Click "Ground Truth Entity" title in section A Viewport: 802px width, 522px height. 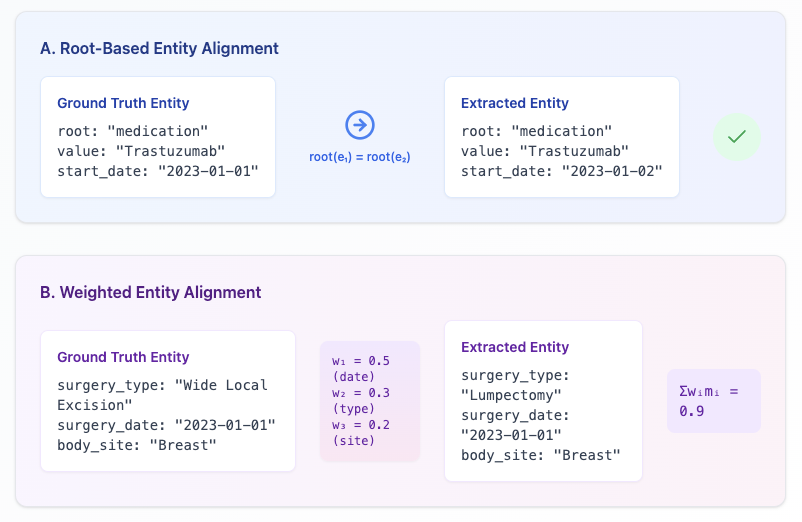(123, 103)
